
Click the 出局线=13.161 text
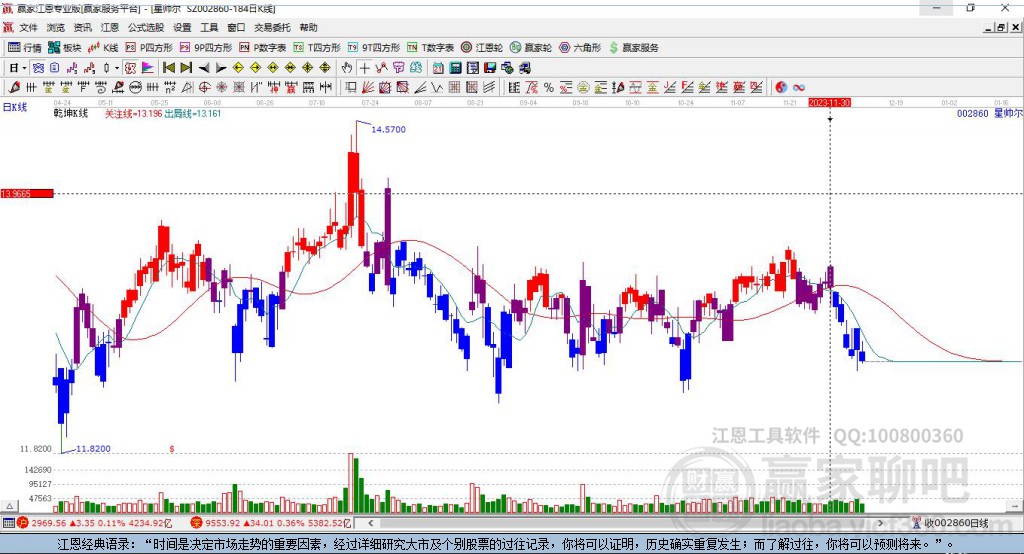coord(193,114)
